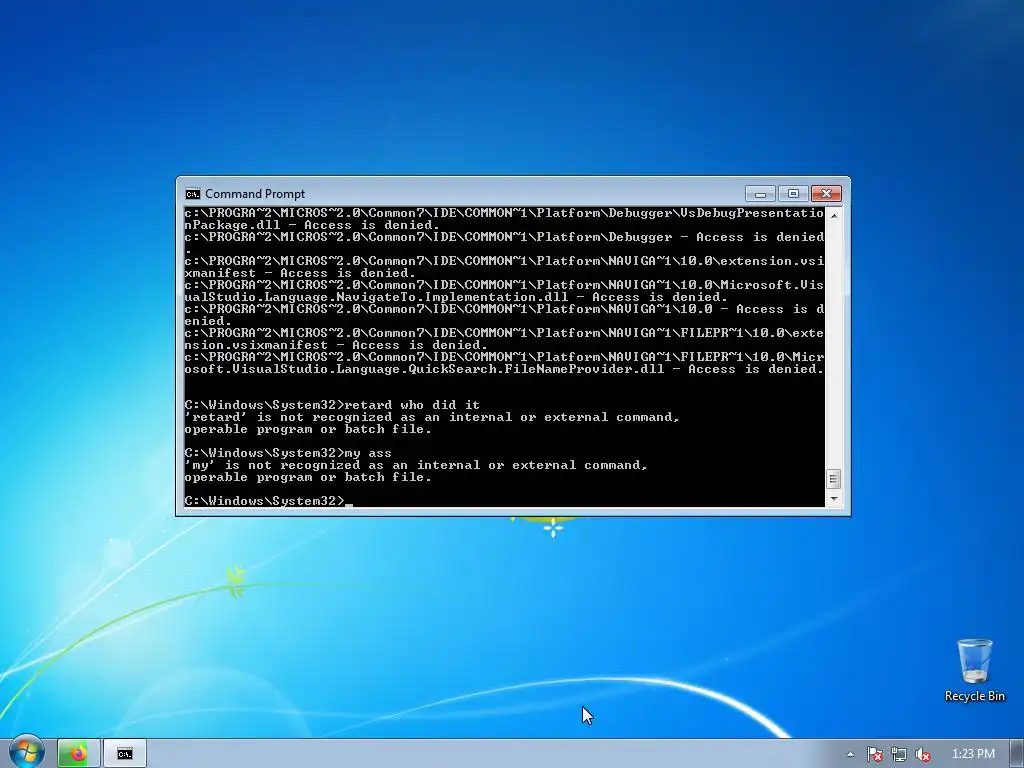Click the text 'retard who did it'
Screen dimensions: 1024x768
pos(412,405)
